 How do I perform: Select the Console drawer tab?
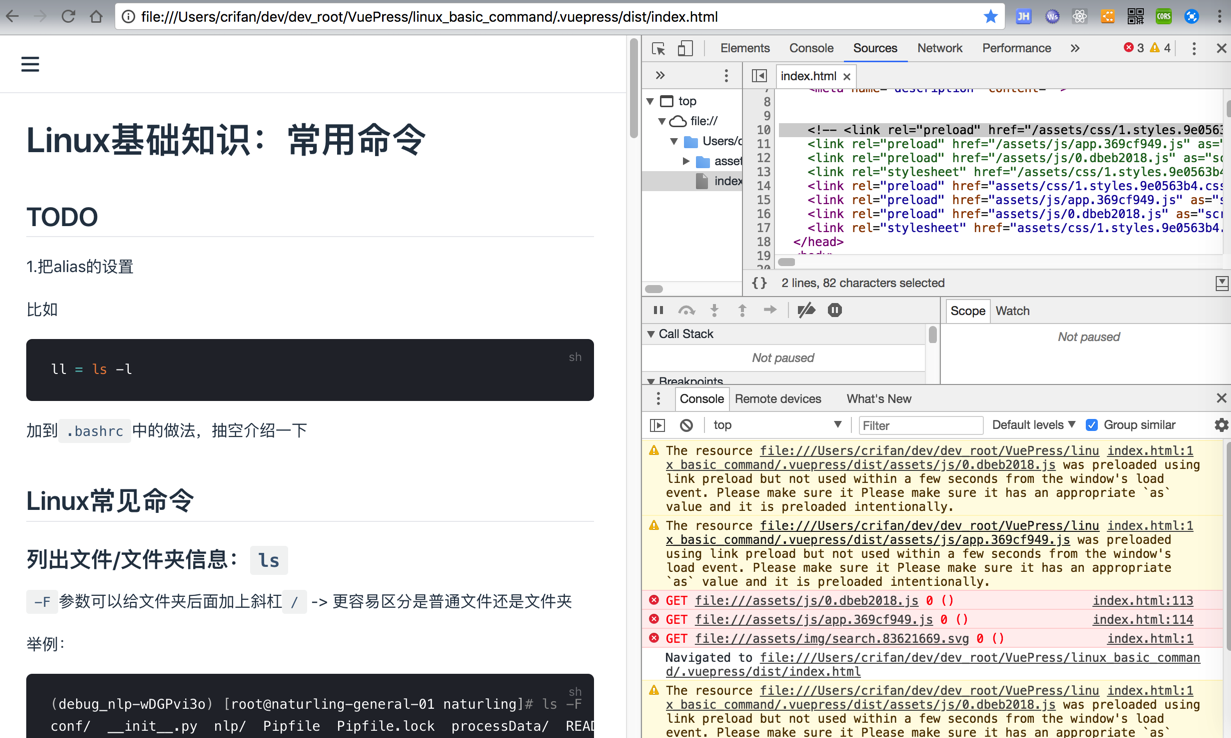(701, 399)
